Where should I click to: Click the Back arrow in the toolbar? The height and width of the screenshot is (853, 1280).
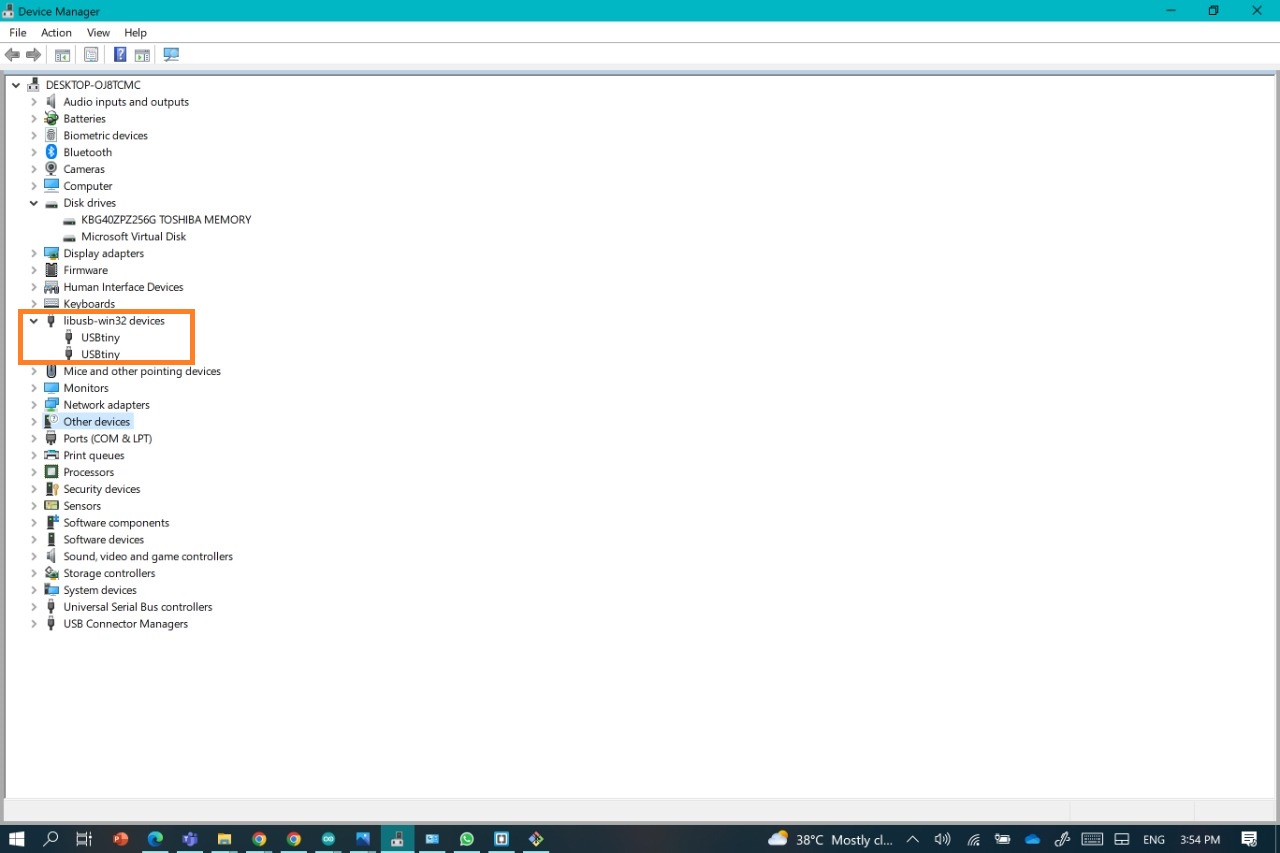tap(13, 55)
